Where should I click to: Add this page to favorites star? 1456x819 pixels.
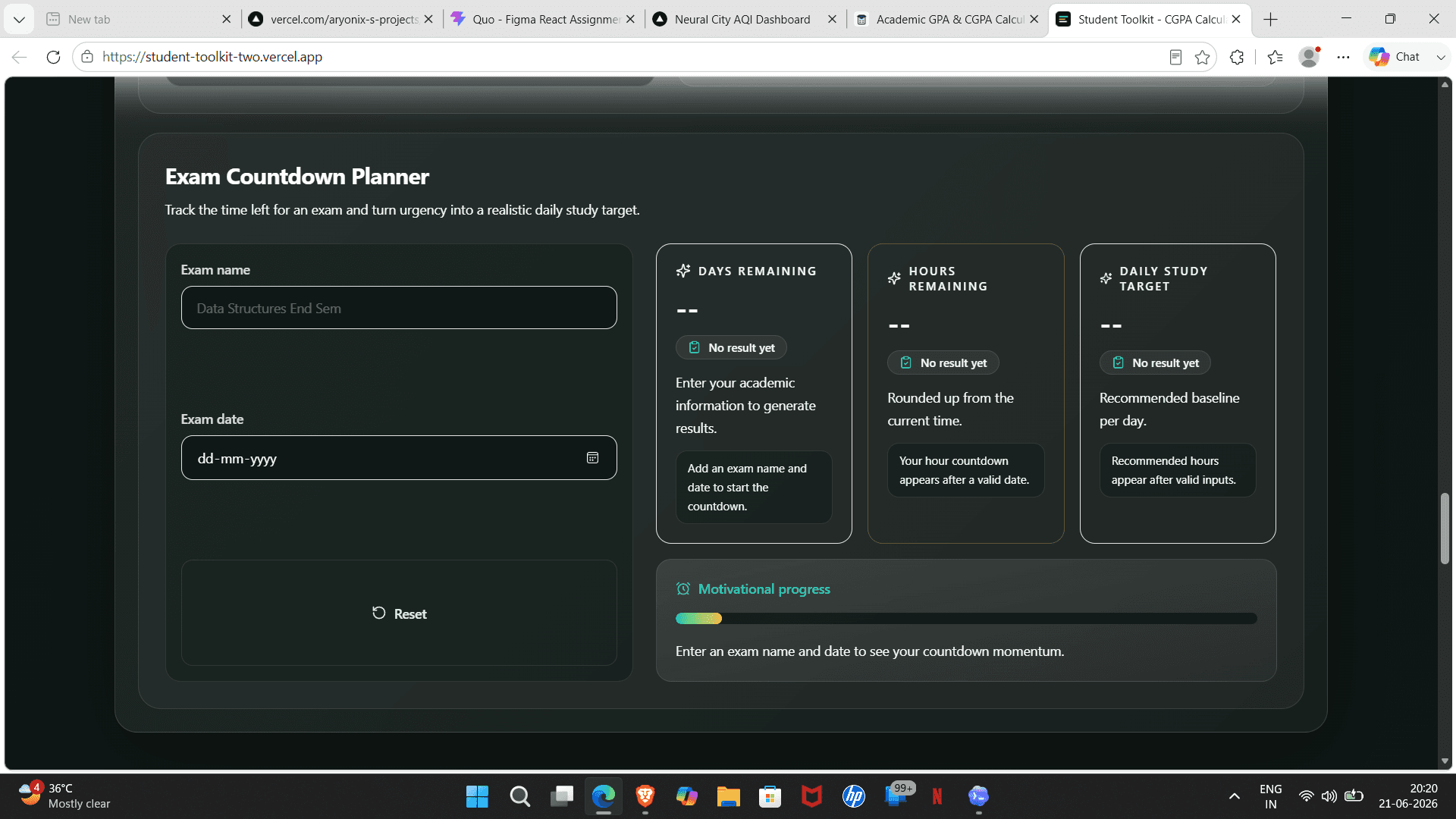1202,57
